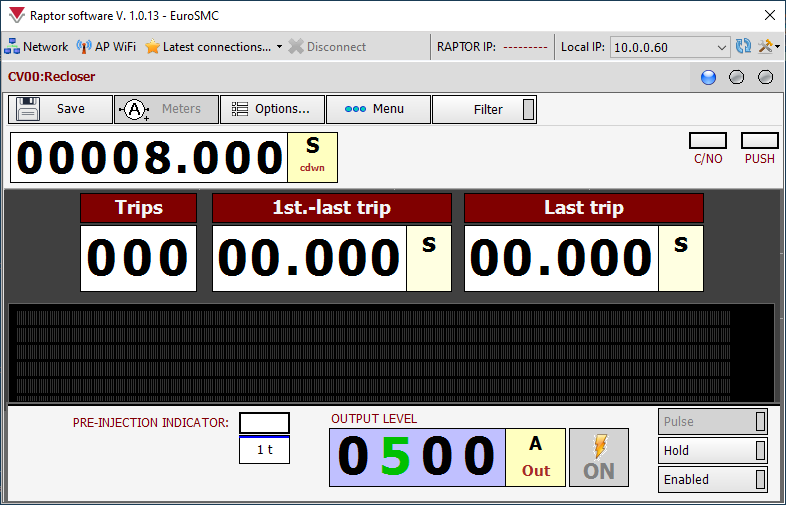786x505 pixels.
Task: Click the A Out unit box
Action: [535, 457]
